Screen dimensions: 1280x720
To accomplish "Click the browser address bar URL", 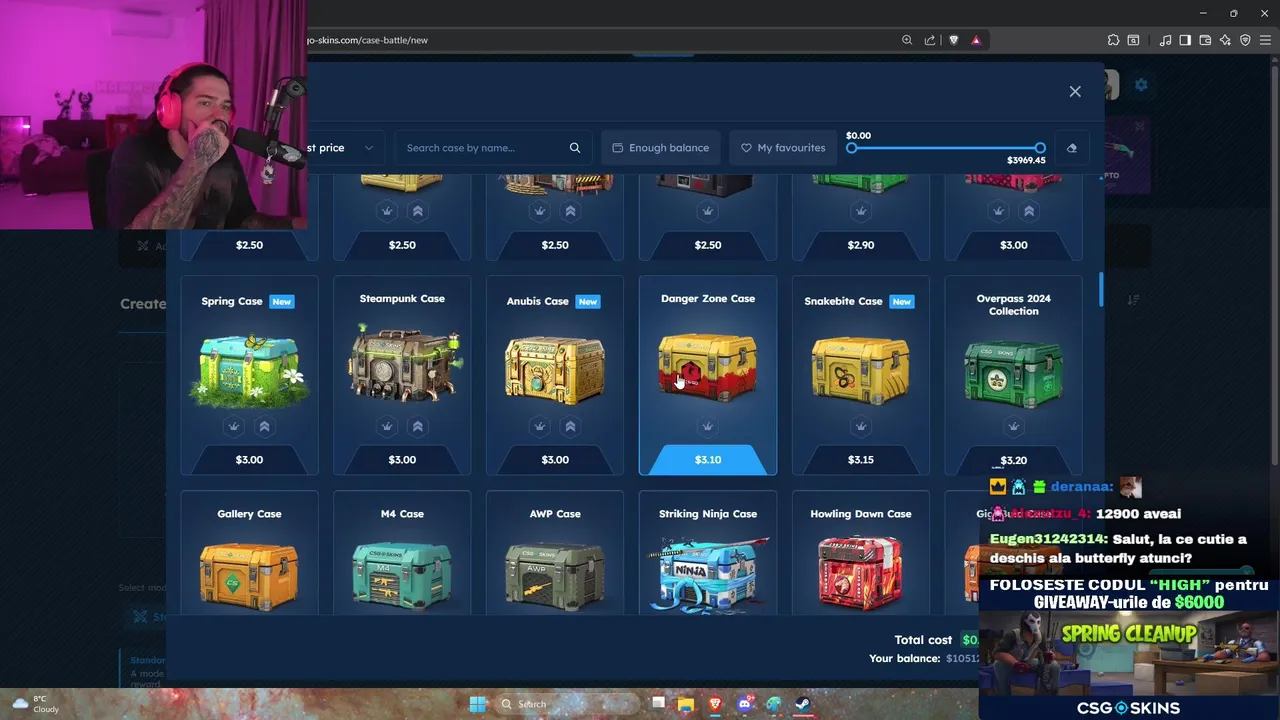I will tap(367, 40).
